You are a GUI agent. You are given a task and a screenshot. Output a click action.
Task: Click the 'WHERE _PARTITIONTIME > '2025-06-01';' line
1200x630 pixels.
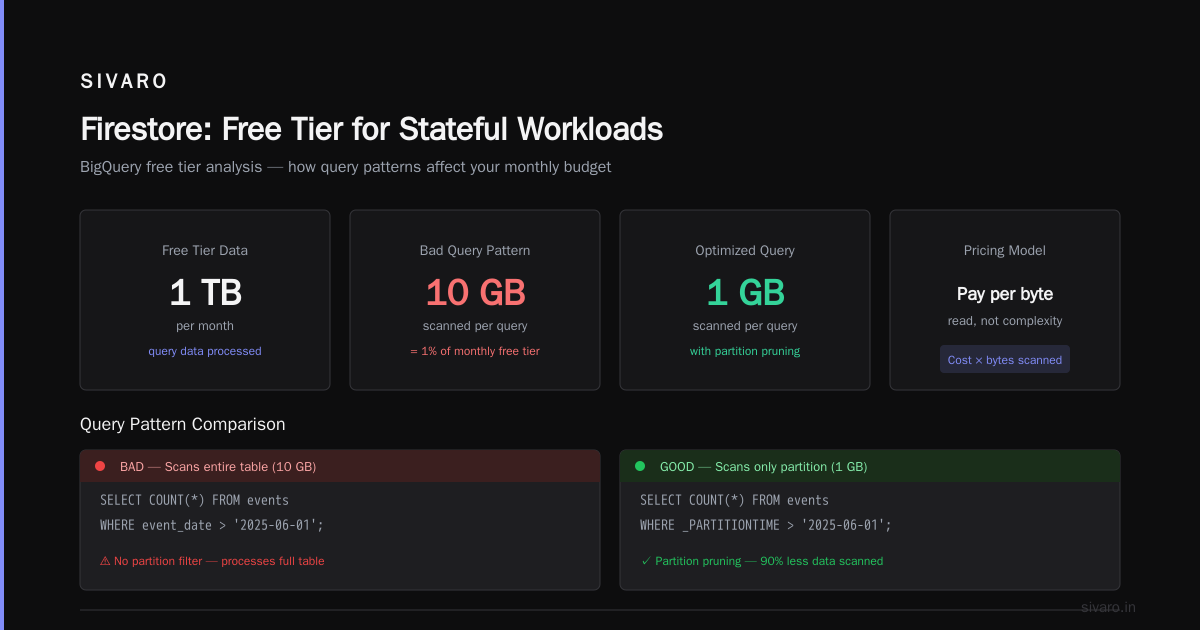[x=765, y=525]
